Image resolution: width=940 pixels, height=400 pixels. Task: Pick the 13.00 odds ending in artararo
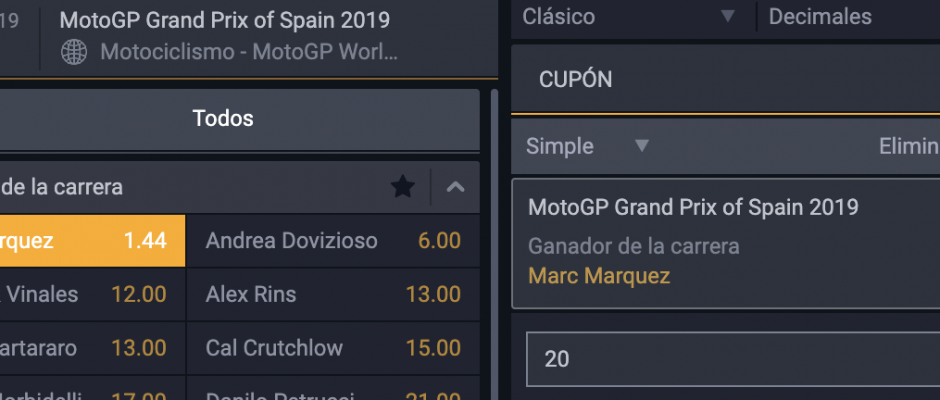[92, 348]
